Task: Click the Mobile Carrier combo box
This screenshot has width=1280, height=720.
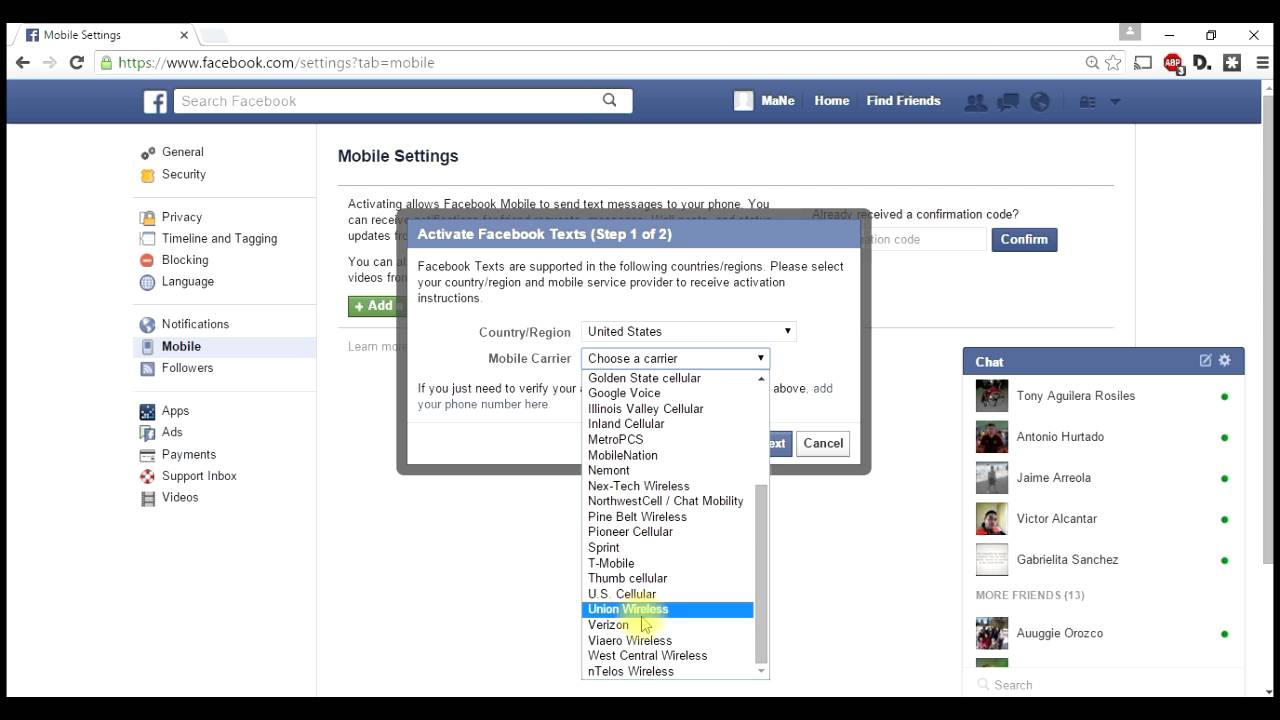Action: click(675, 358)
